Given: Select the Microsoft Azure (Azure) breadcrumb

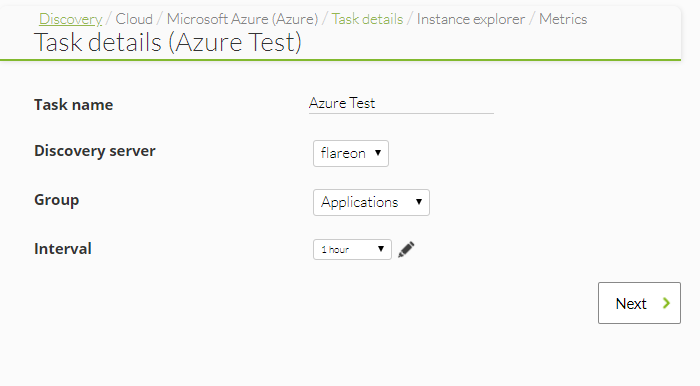Looking at the screenshot, I should coord(242,19).
